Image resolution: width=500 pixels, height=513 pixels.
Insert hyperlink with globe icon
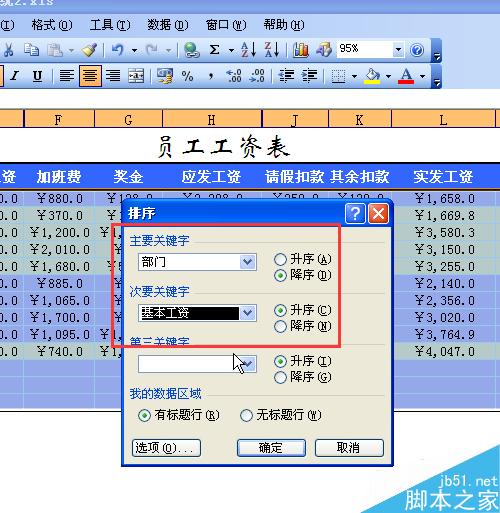point(192,50)
